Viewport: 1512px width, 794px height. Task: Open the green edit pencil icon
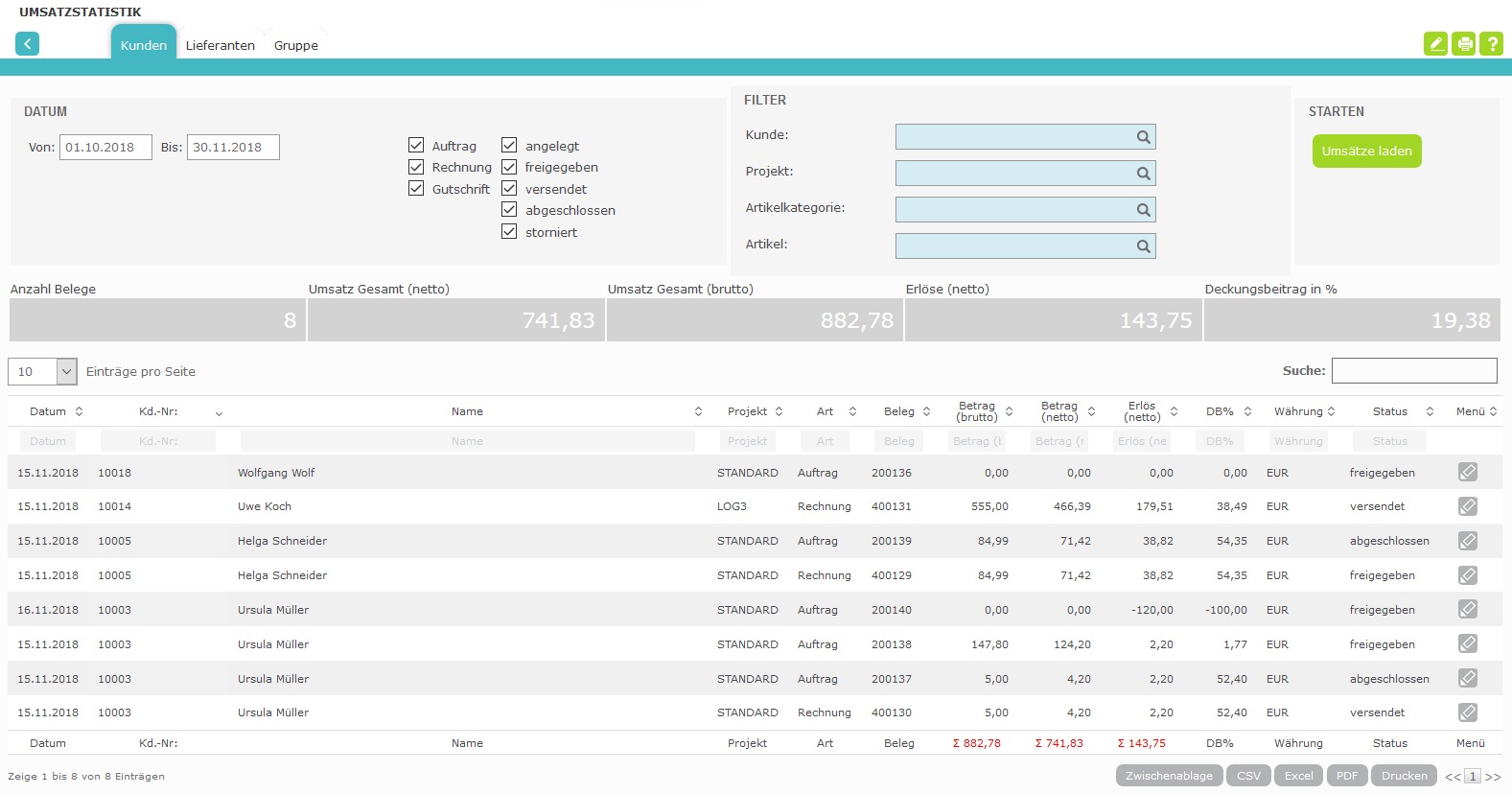point(1435,44)
